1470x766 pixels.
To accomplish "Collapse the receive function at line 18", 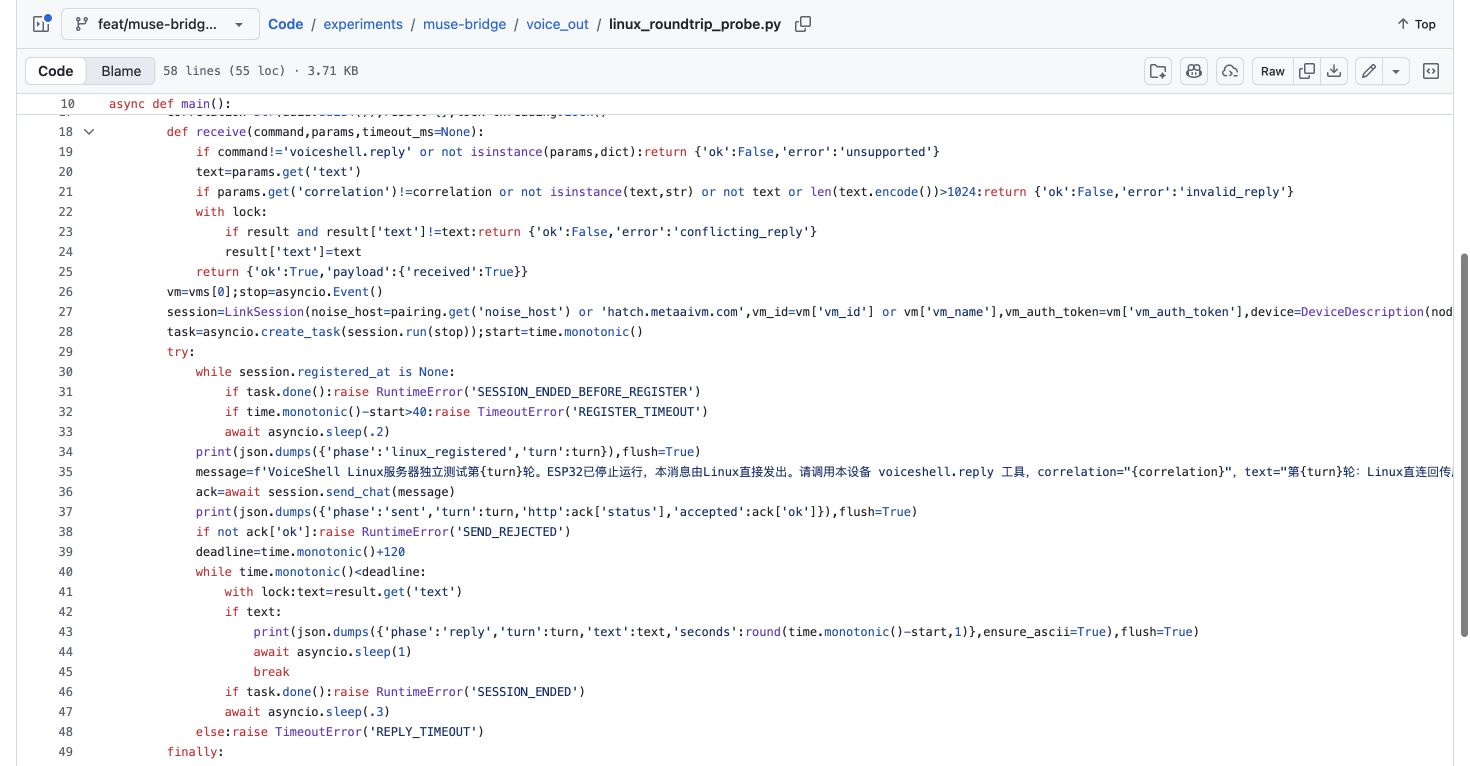I will (x=89, y=131).
